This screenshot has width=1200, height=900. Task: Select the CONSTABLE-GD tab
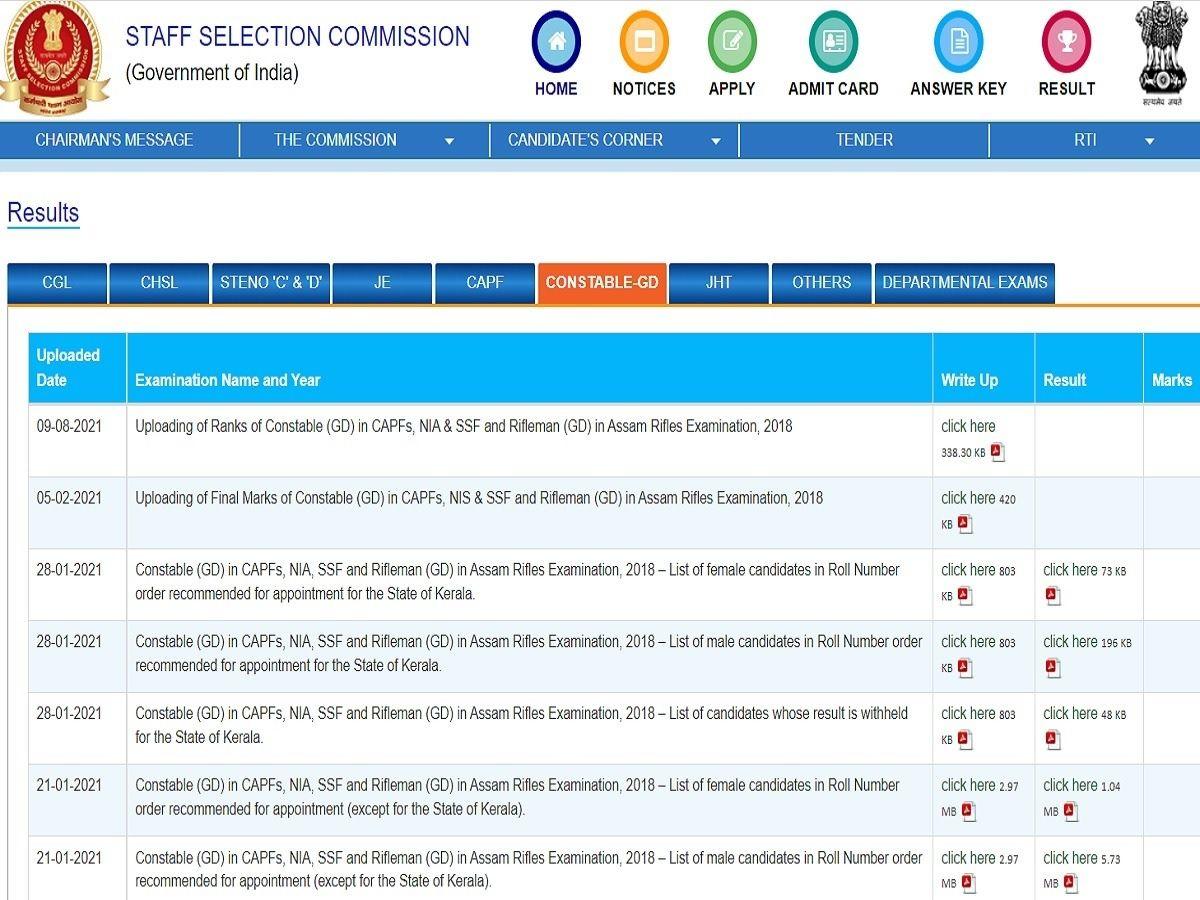[x=602, y=283]
